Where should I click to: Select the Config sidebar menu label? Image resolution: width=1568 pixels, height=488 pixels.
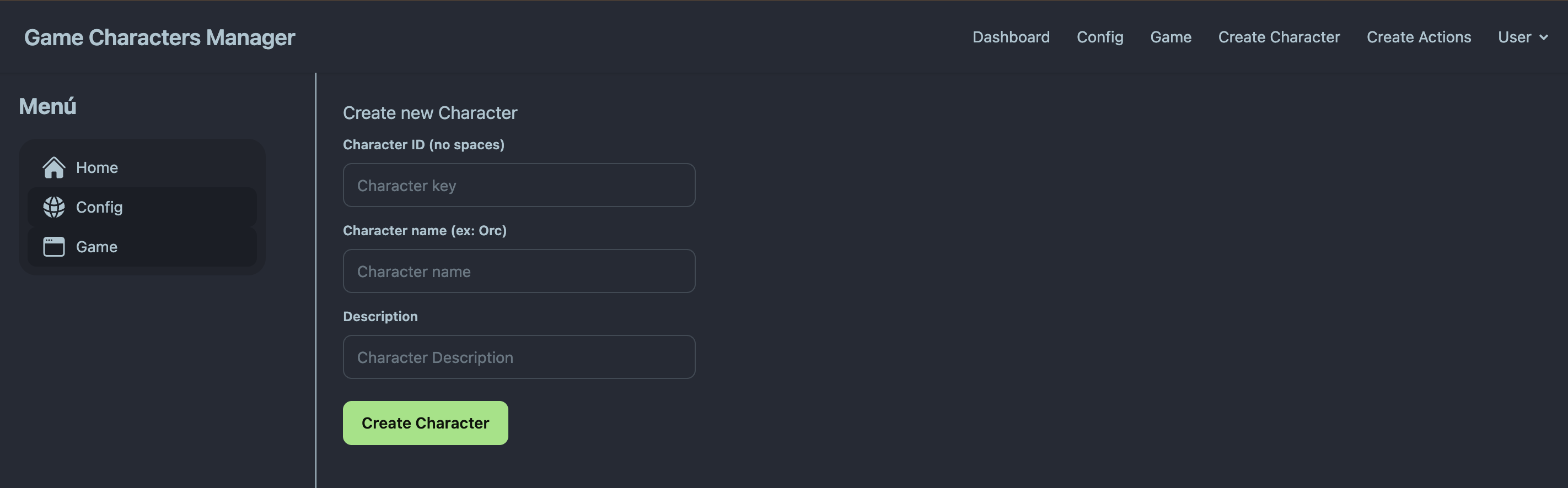(x=99, y=207)
